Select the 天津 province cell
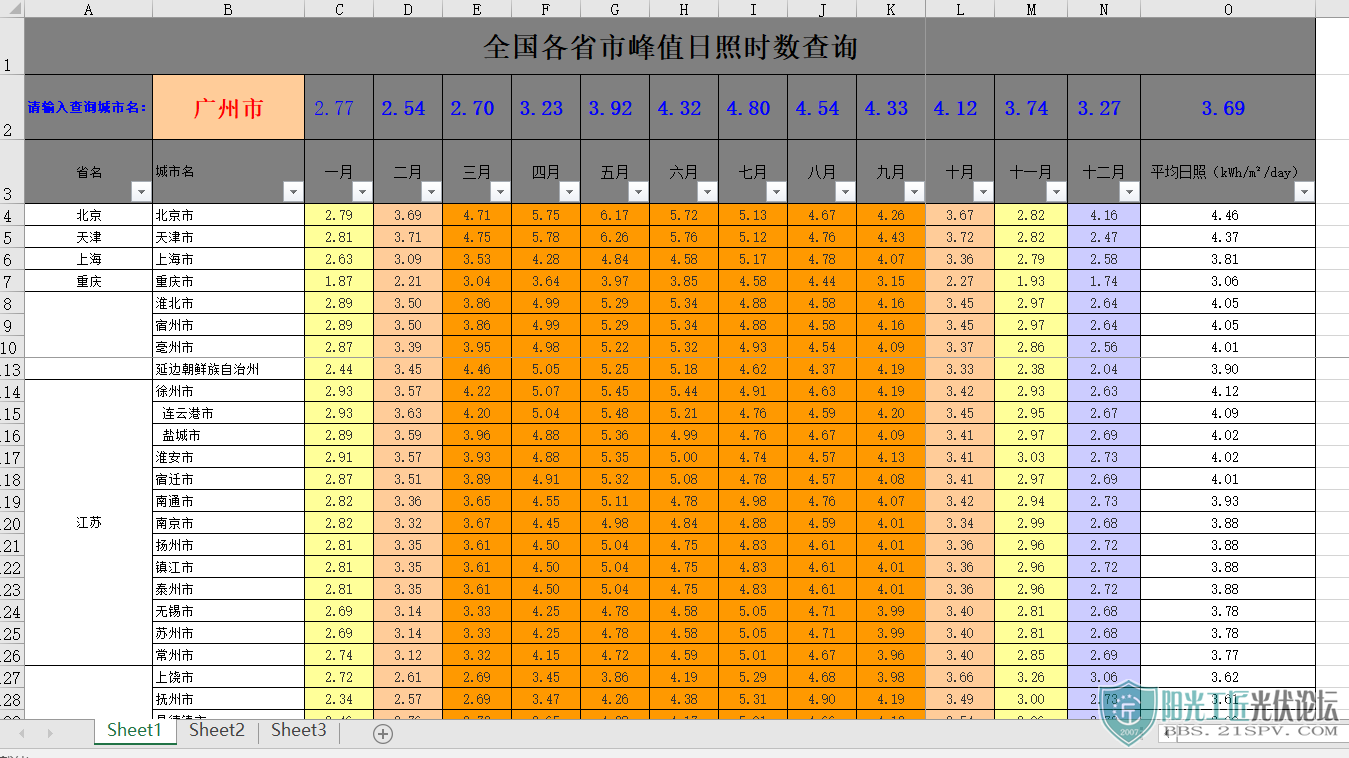This screenshot has width=1349, height=758. coord(88,237)
